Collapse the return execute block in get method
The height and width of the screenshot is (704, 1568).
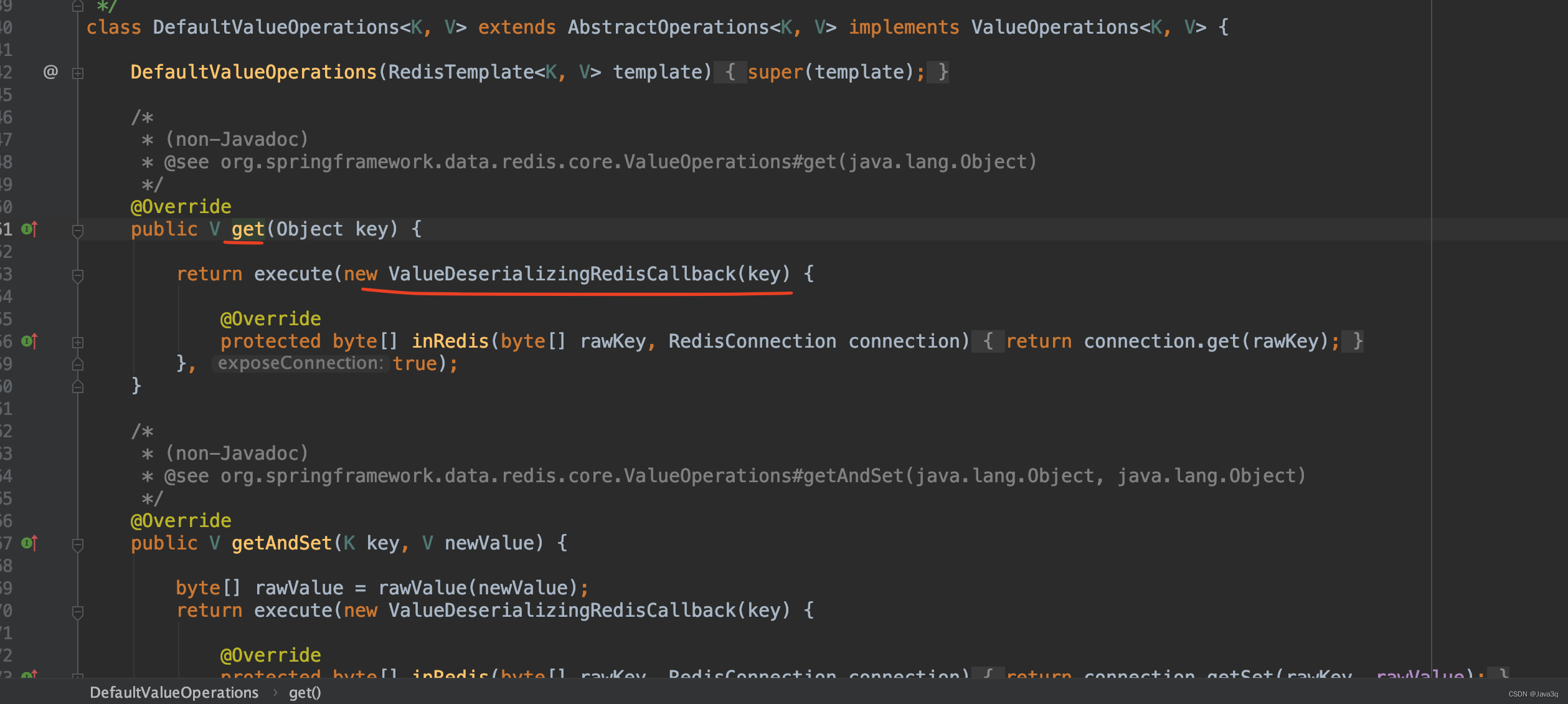pos(78,276)
